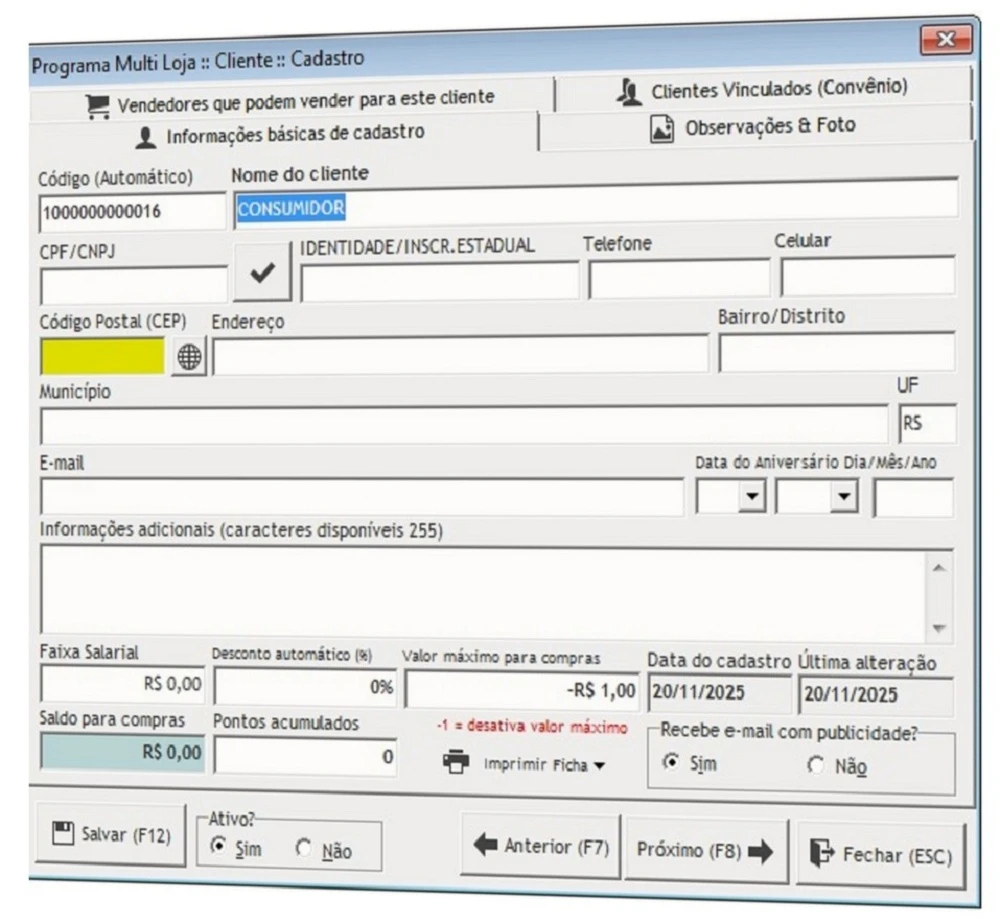Set Ativo option to Não

click(x=303, y=851)
